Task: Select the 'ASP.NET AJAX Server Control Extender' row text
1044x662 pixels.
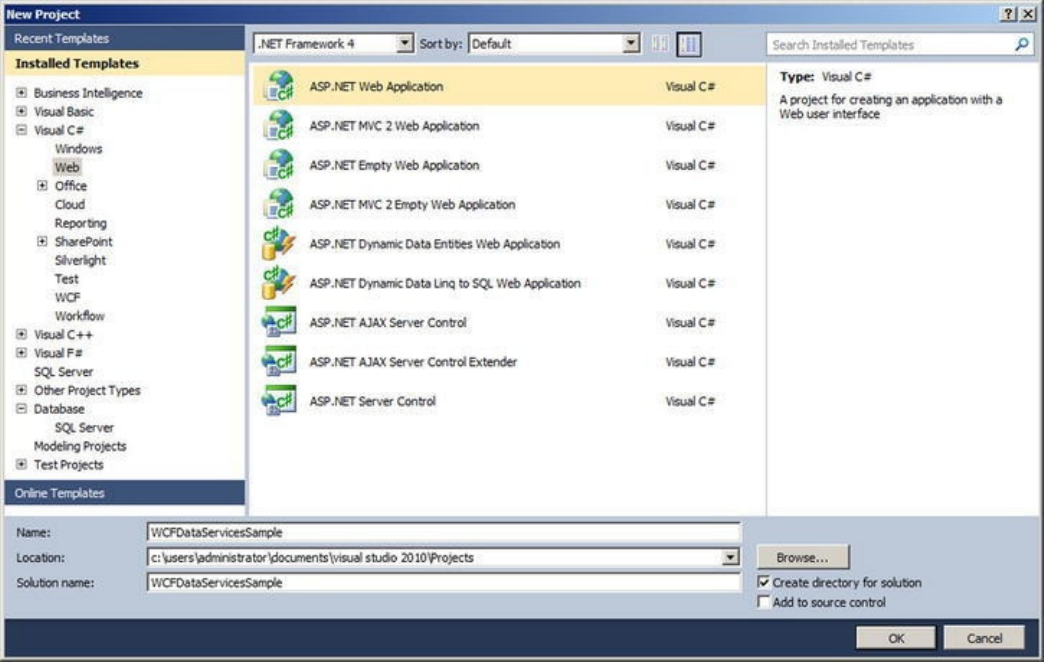Action: pyautogui.click(x=413, y=362)
